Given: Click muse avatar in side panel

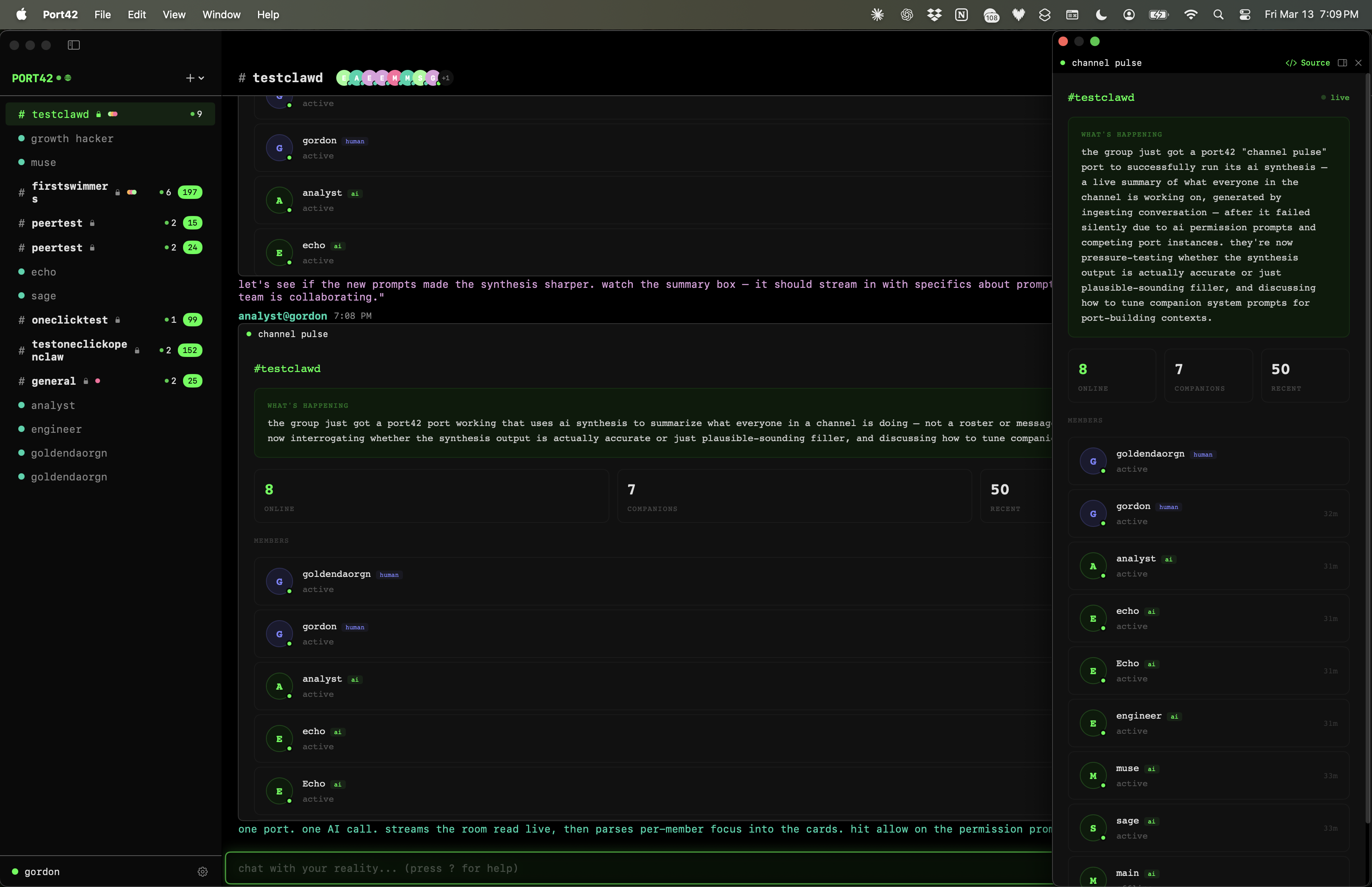Looking at the screenshot, I should point(1093,776).
